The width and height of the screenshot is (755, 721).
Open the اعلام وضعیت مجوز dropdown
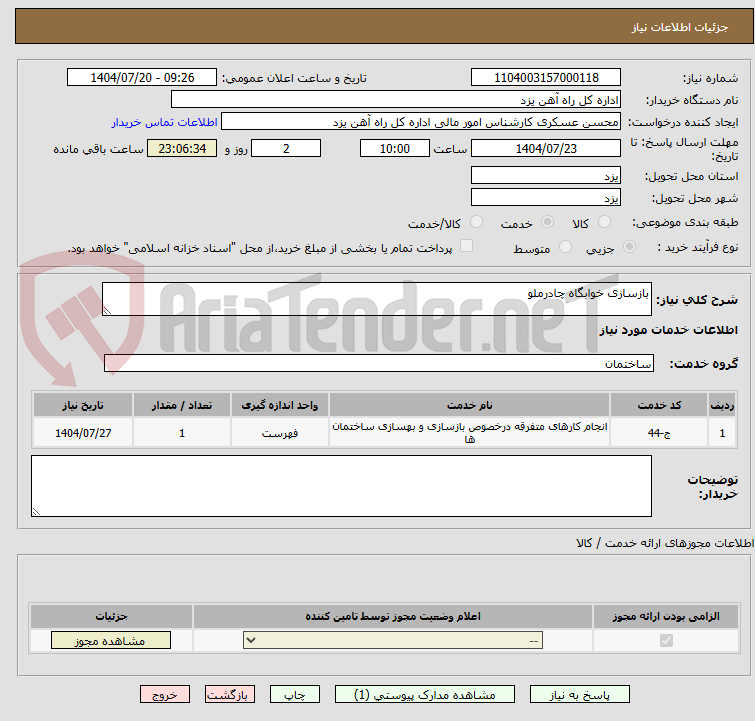[393, 641]
